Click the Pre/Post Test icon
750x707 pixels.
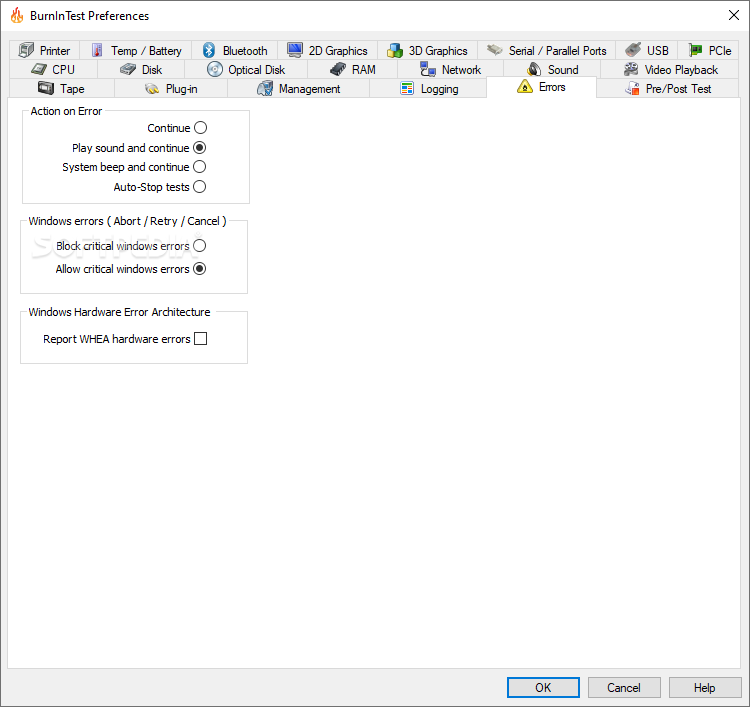coord(632,88)
